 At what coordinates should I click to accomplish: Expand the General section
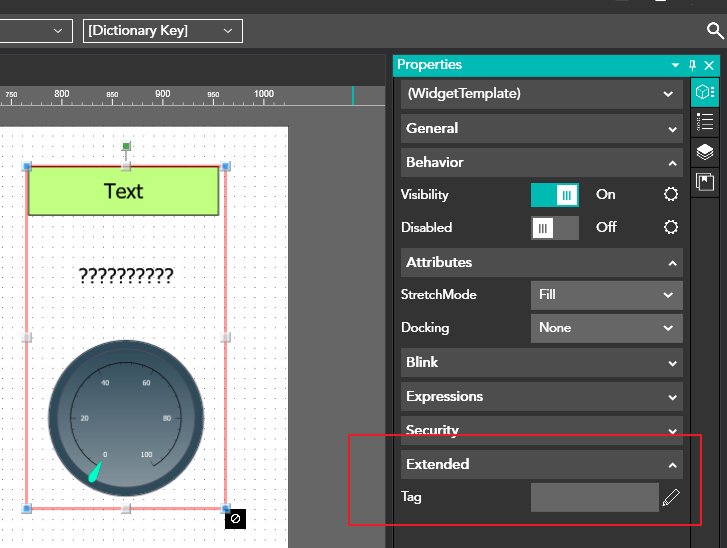coord(541,128)
